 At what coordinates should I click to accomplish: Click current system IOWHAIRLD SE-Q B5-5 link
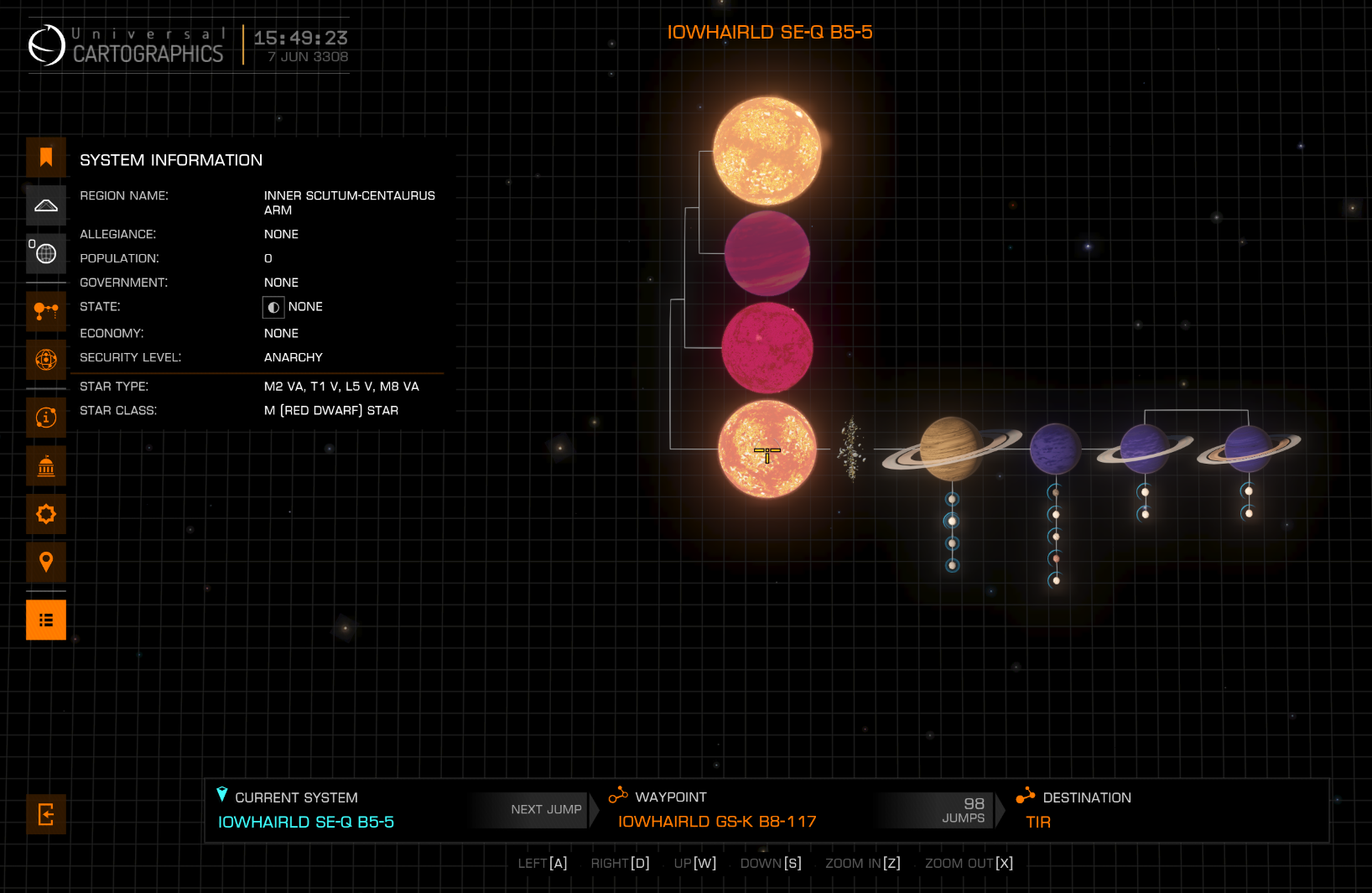tap(306, 822)
